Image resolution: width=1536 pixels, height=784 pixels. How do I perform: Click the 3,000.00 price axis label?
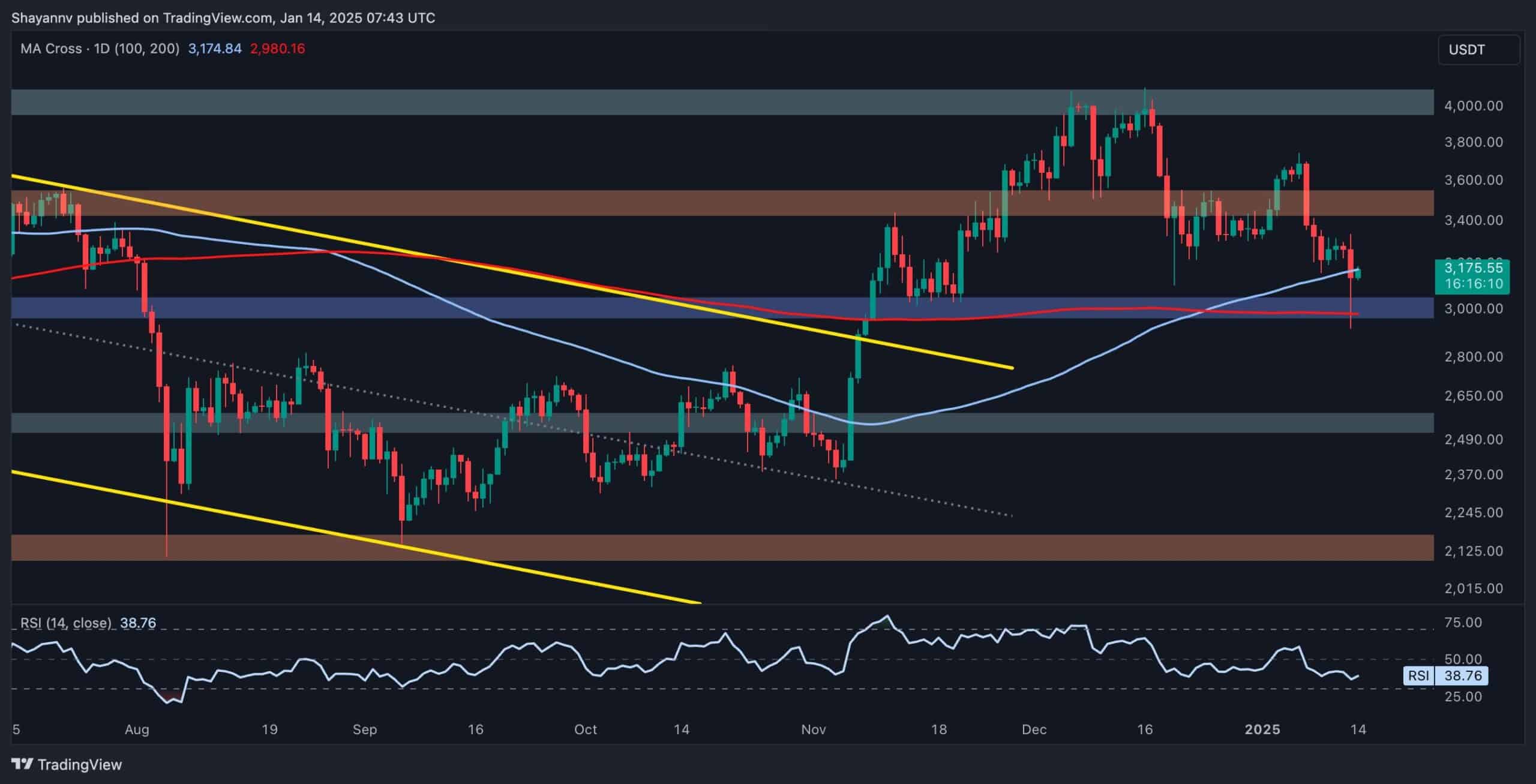pyautogui.click(x=1473, y=308)
